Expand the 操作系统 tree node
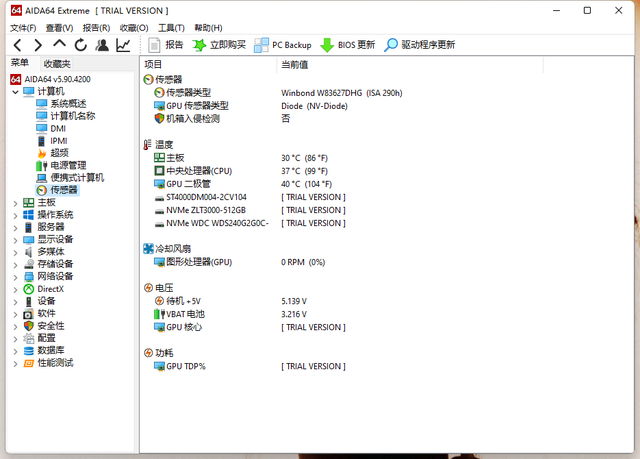This screenshot has width=640, height=459. click(x=15, y=215)
